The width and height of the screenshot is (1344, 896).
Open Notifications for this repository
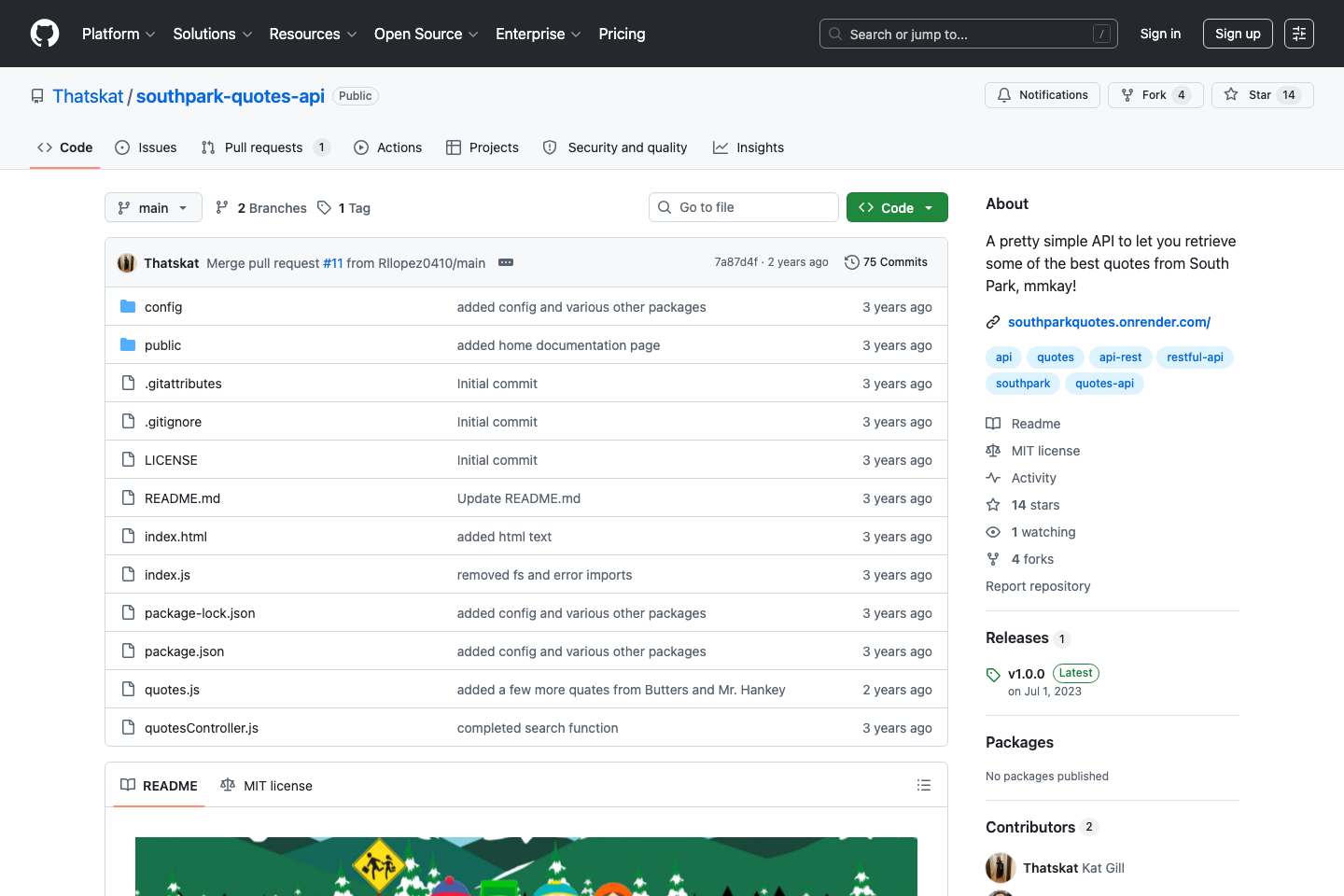(1042, 95)
